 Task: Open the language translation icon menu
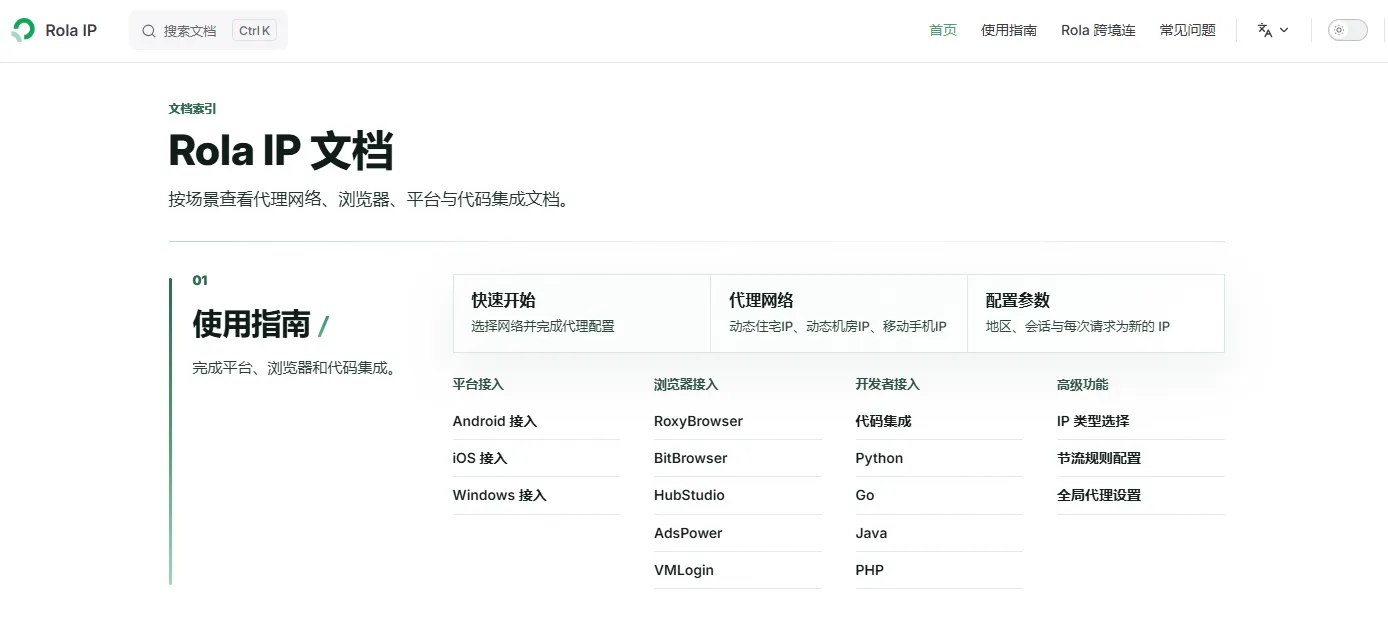[x=1272, y=30]
